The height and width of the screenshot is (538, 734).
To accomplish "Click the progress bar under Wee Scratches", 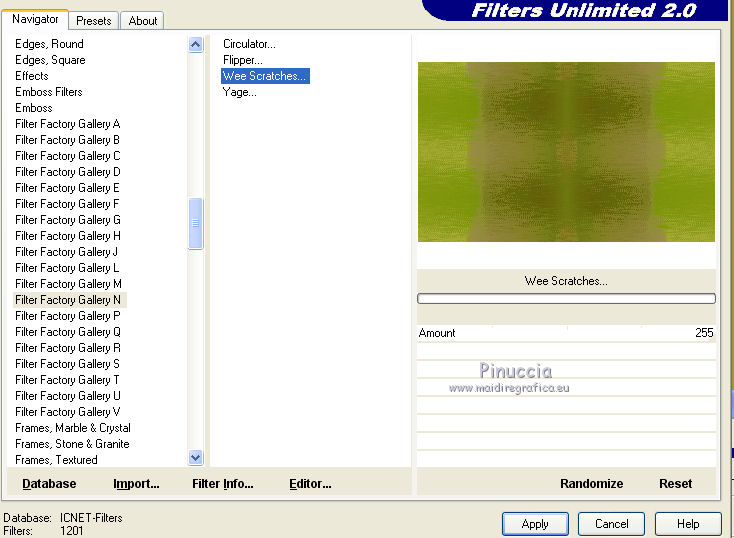I will [x=566, y=298].
